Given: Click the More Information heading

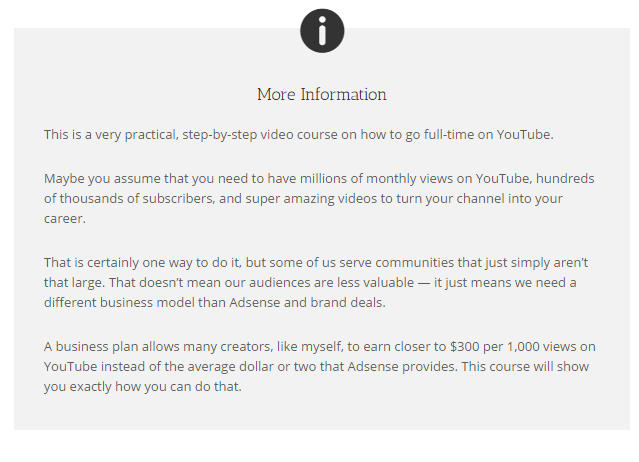Looking at the screenshot, I should pyautogui.click(x=321, y=95).
